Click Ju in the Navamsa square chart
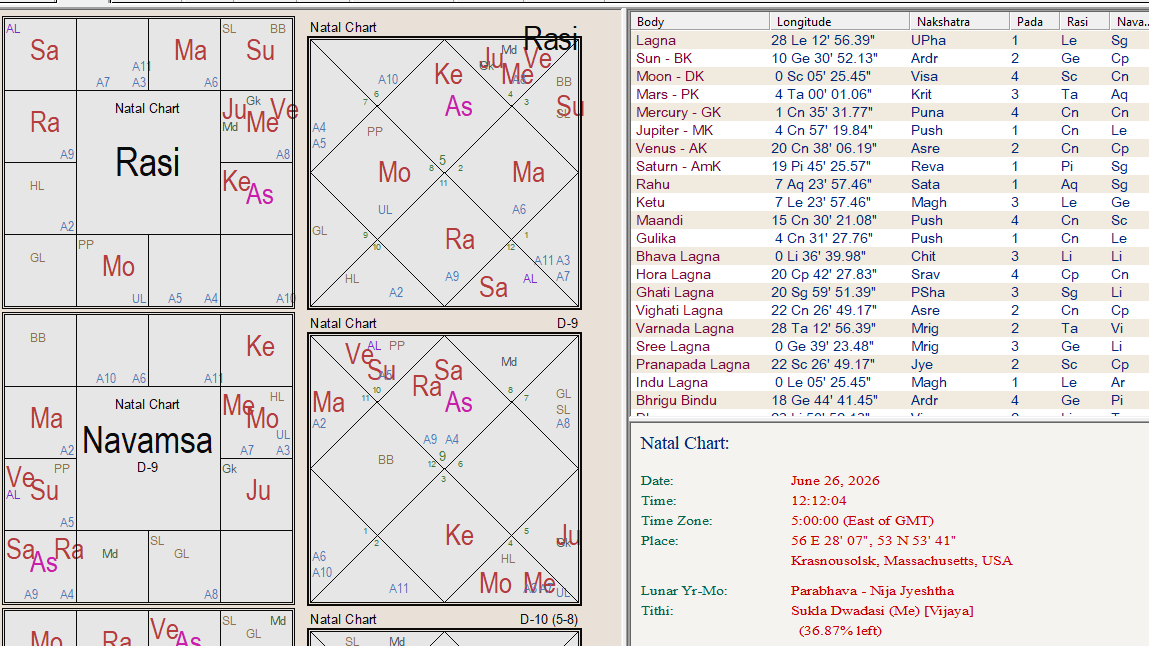The image size is (1149, 646). (x=258, y=490)
